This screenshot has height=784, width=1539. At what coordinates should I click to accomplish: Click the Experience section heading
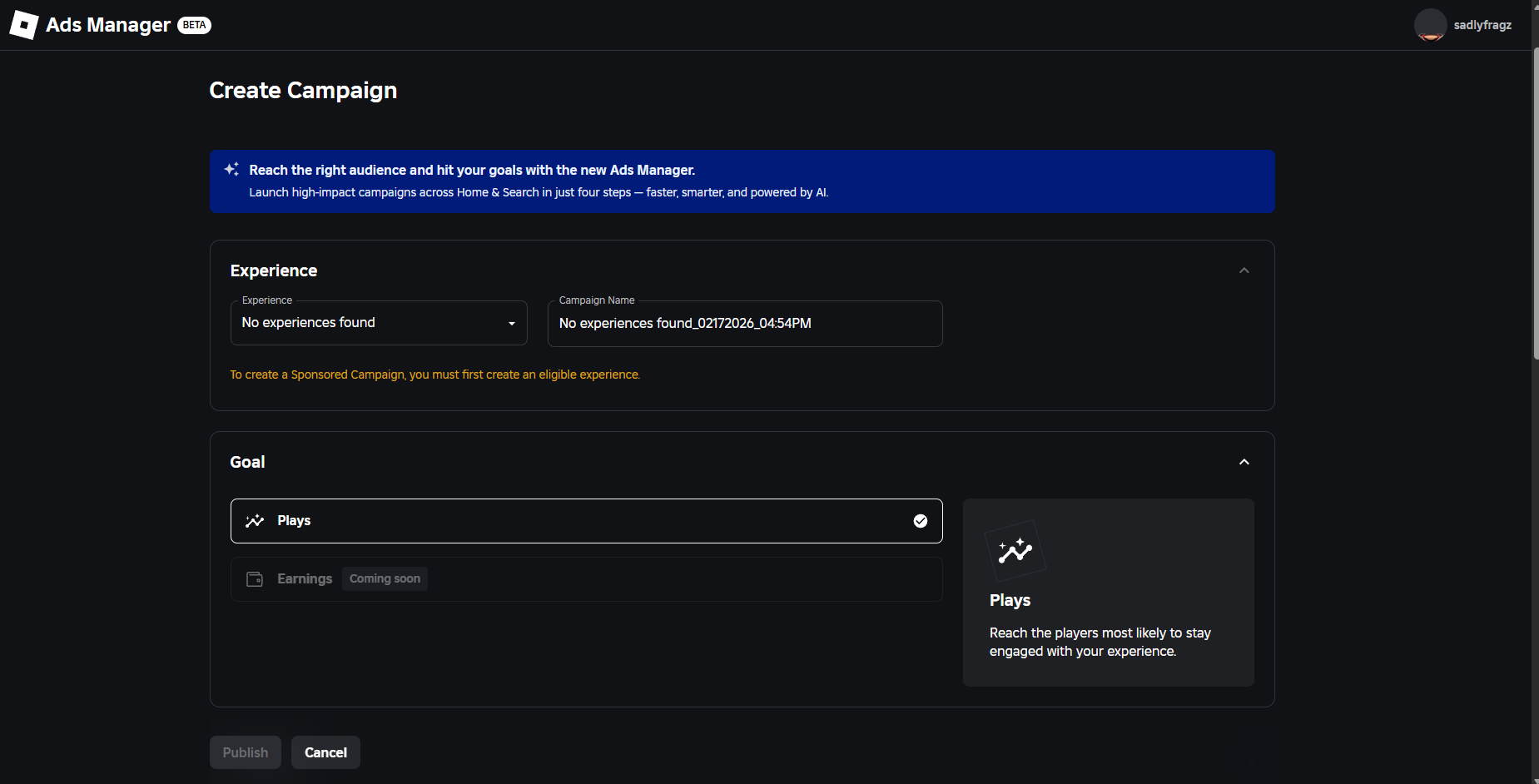pyautogui.click(x=273, y=270)
